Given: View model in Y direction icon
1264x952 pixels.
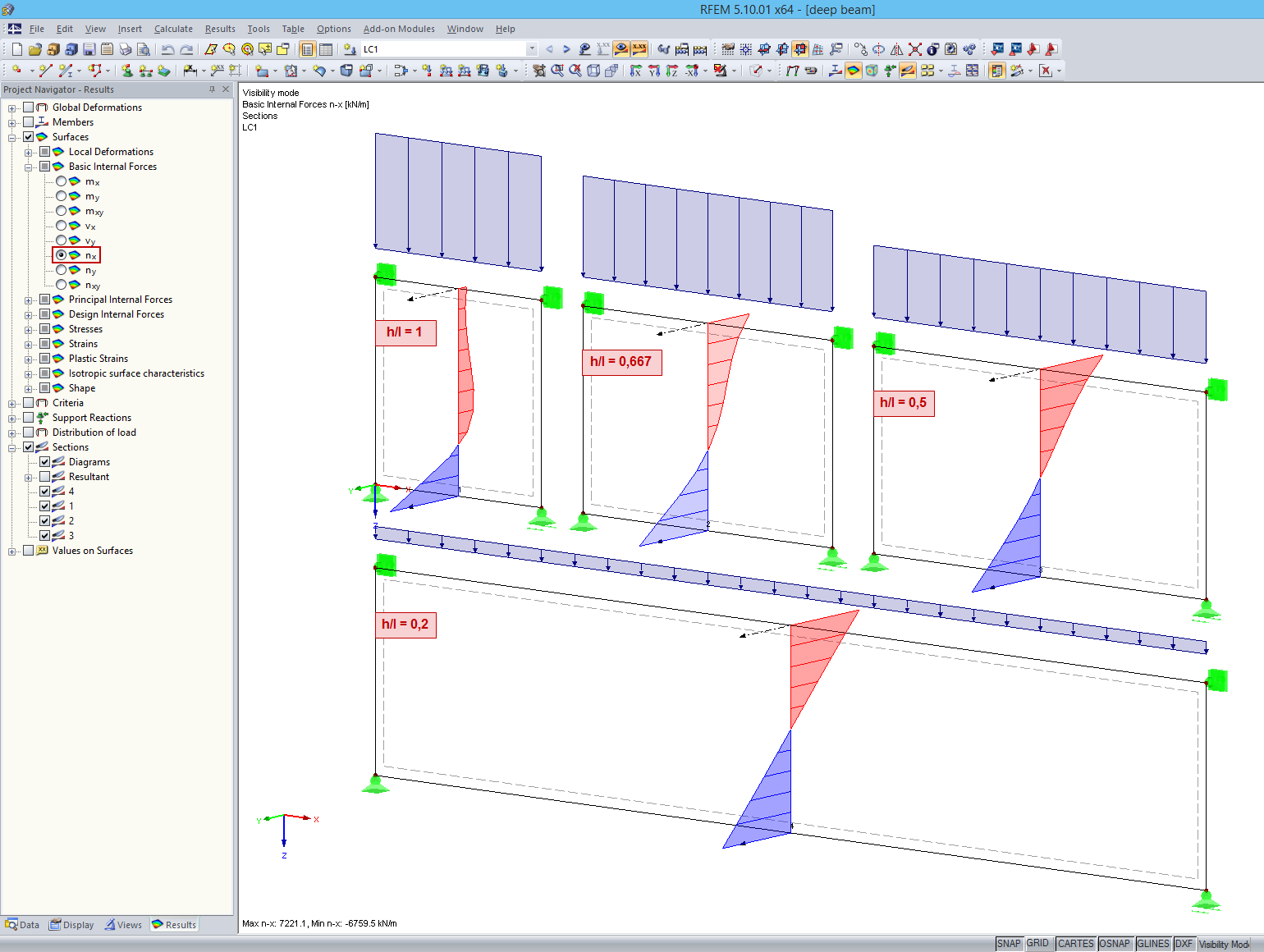Looking at the screenshot, I should coord(654,71).
